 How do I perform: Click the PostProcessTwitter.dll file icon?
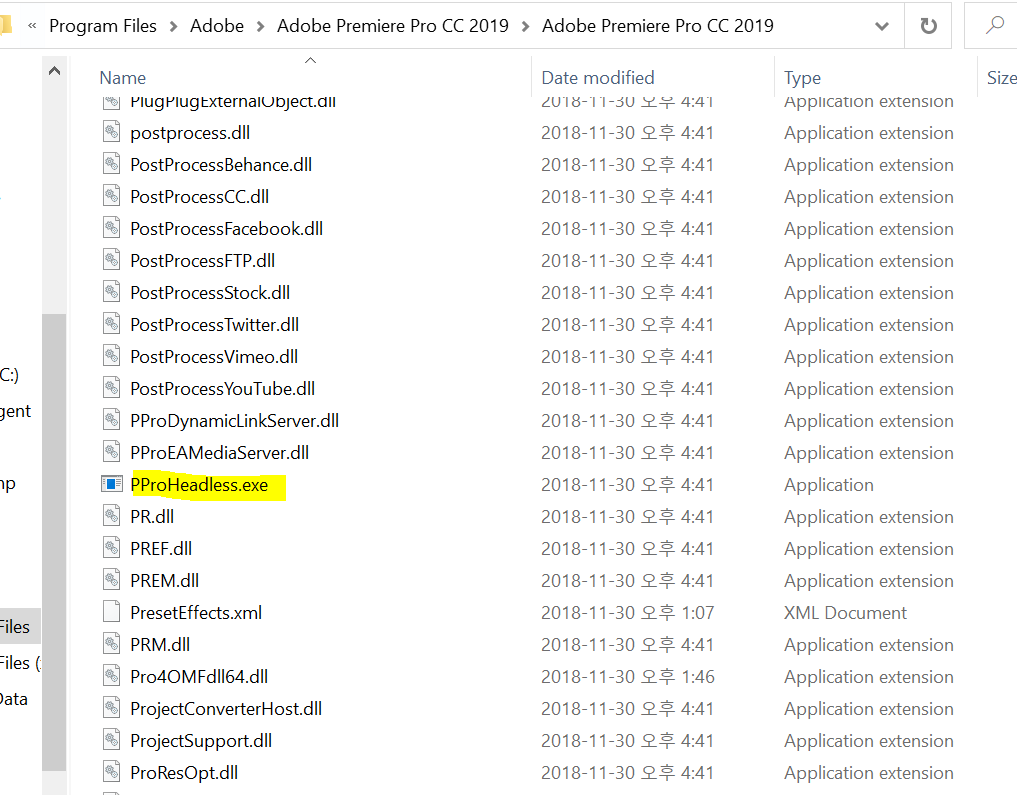coord(112,324)
